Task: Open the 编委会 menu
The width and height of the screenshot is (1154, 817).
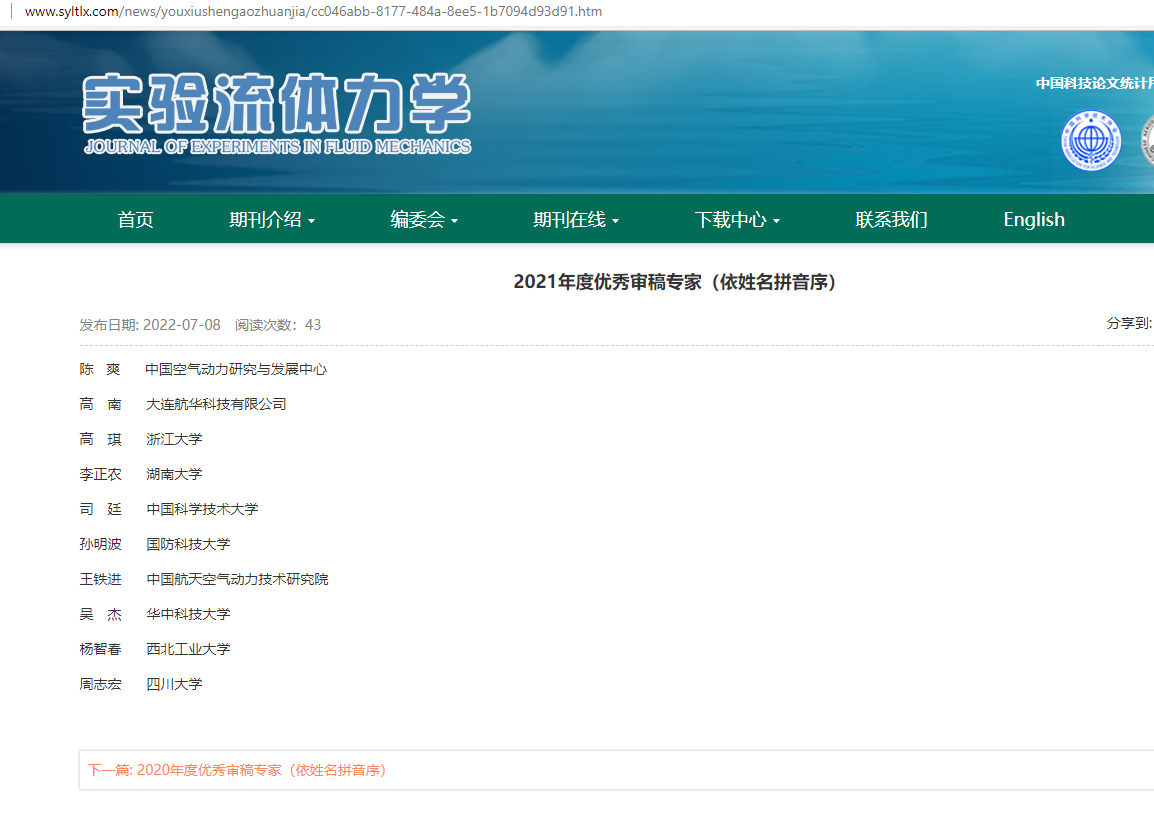Action: pos(417,219)
